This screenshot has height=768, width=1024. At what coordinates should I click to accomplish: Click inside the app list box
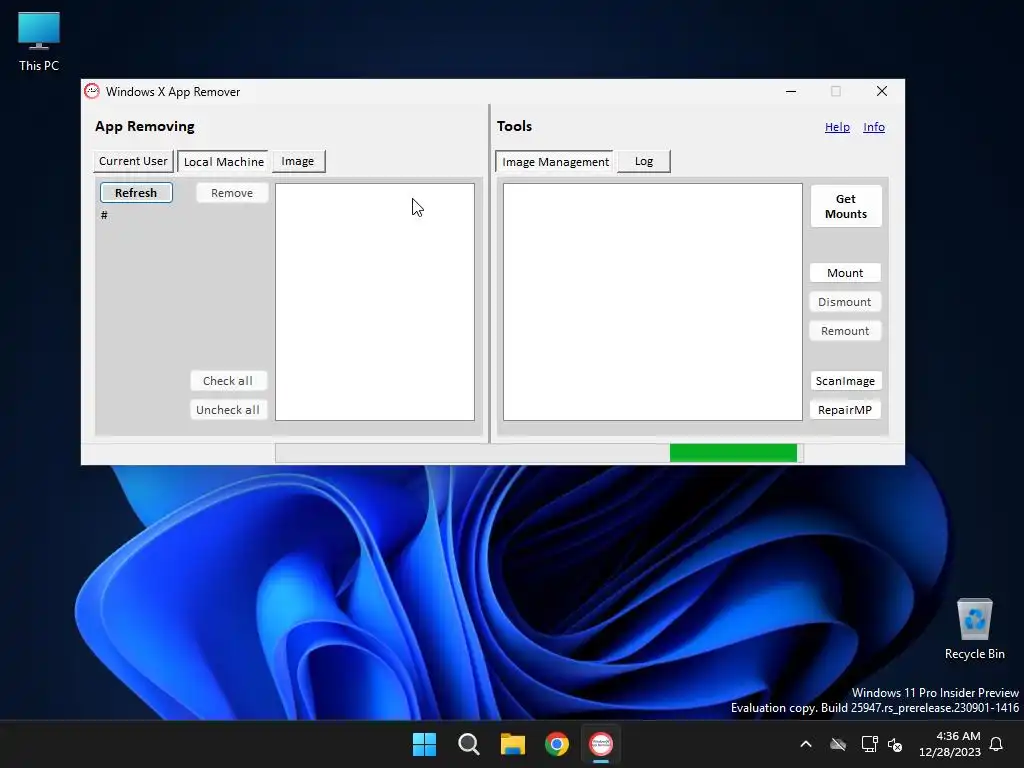coord(375,302)
